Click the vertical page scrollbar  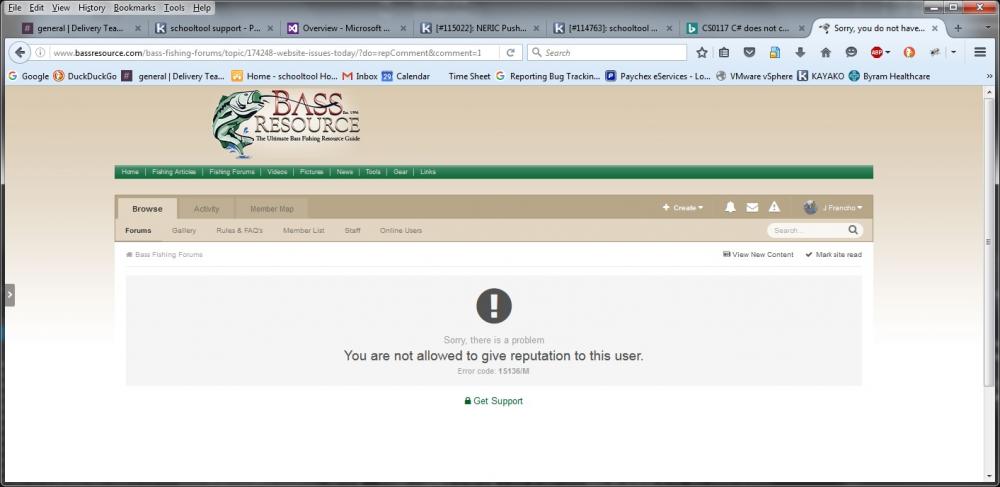989,241
